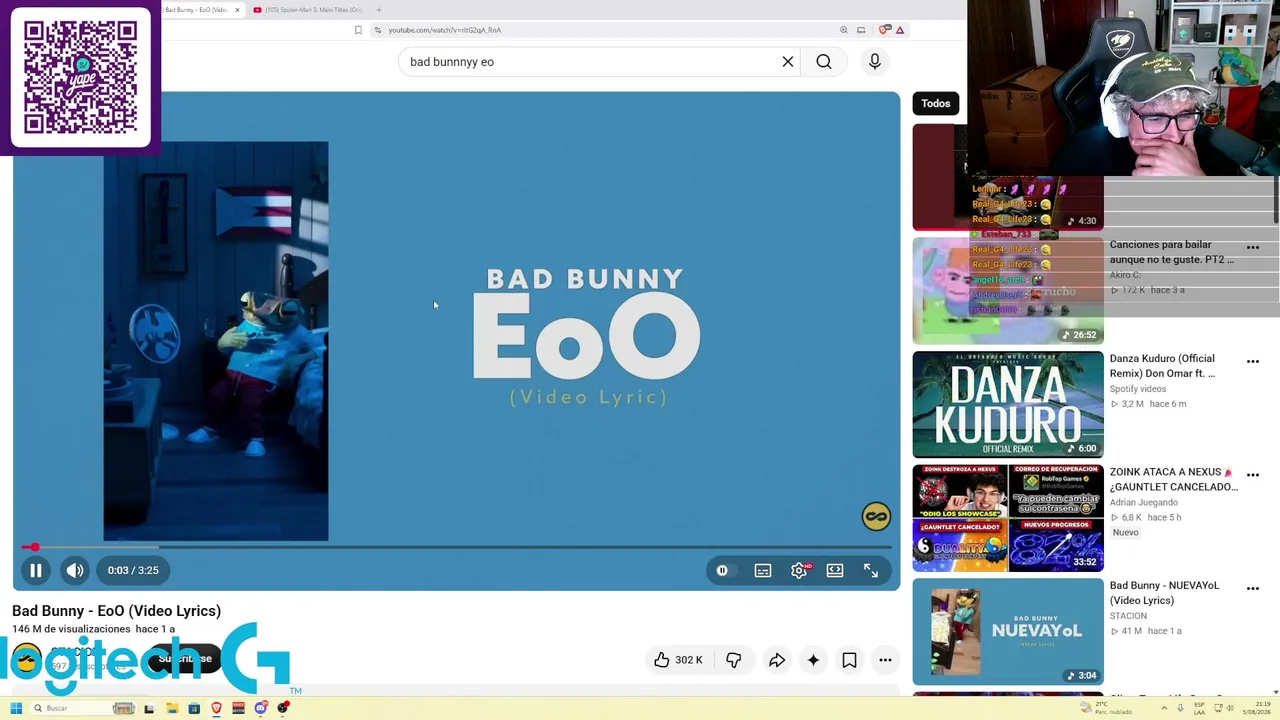Viewport: 1280px width, 720px height.
Task: Click the 'Bad Bunny - EoO (Video Lyrics)' title
Action: tap(117, 611)
